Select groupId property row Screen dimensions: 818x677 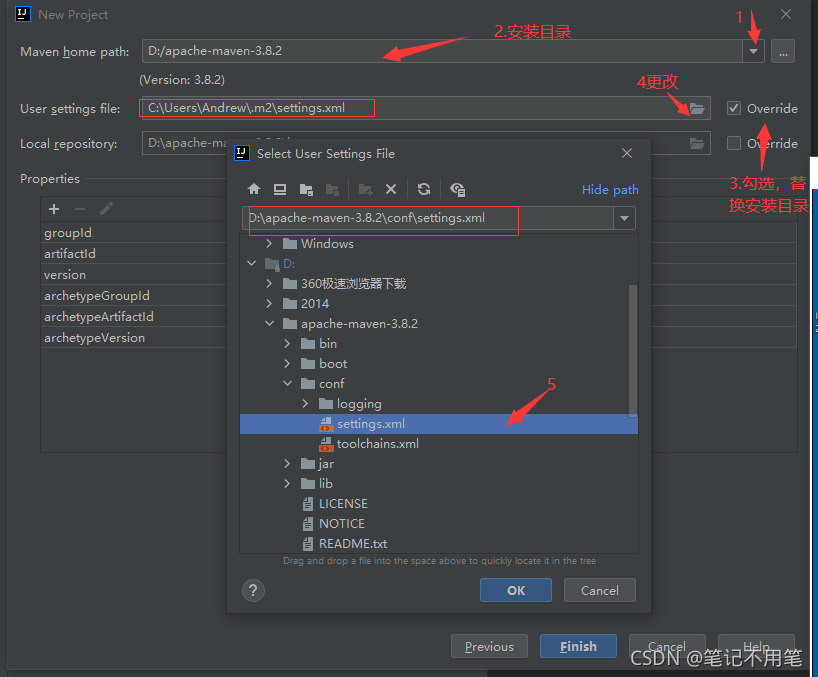point(136,233)
